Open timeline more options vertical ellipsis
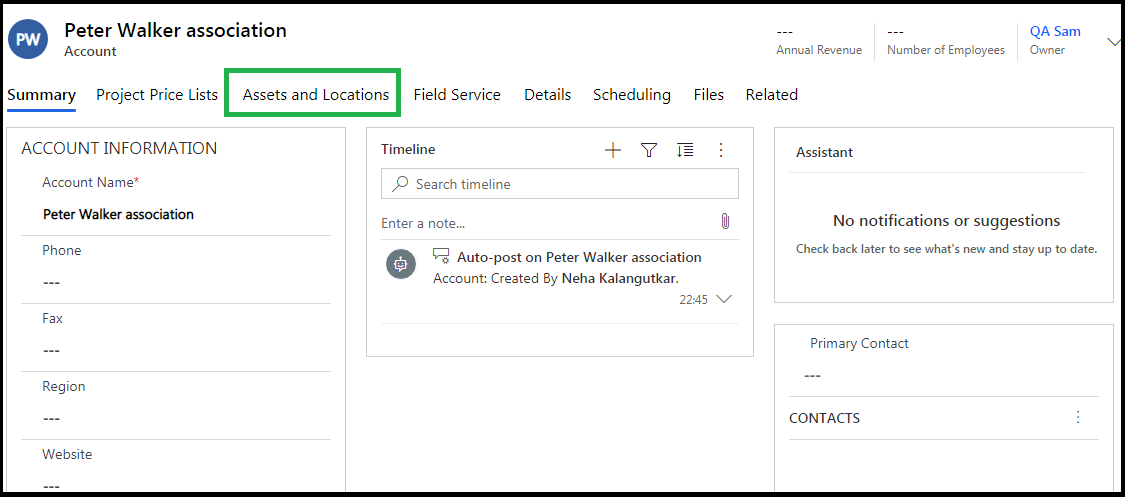Image resolution: width=1125 pixels, height=497 pixels. click(721, 150)
